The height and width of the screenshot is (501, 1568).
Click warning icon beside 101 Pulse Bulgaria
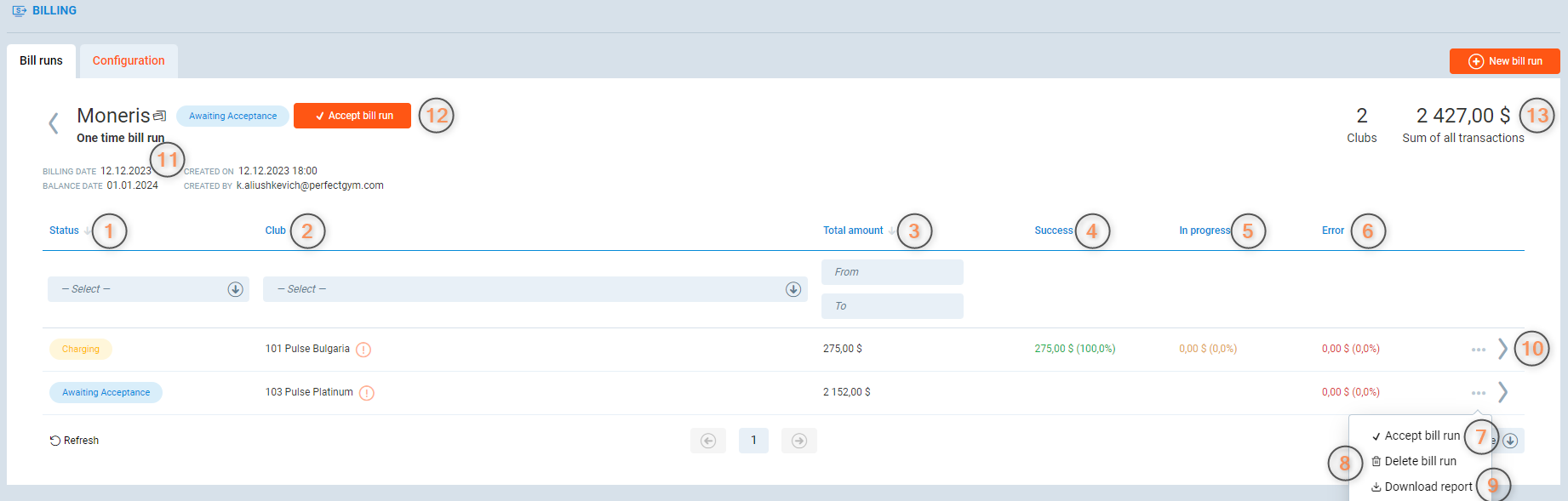click(363, 350)
